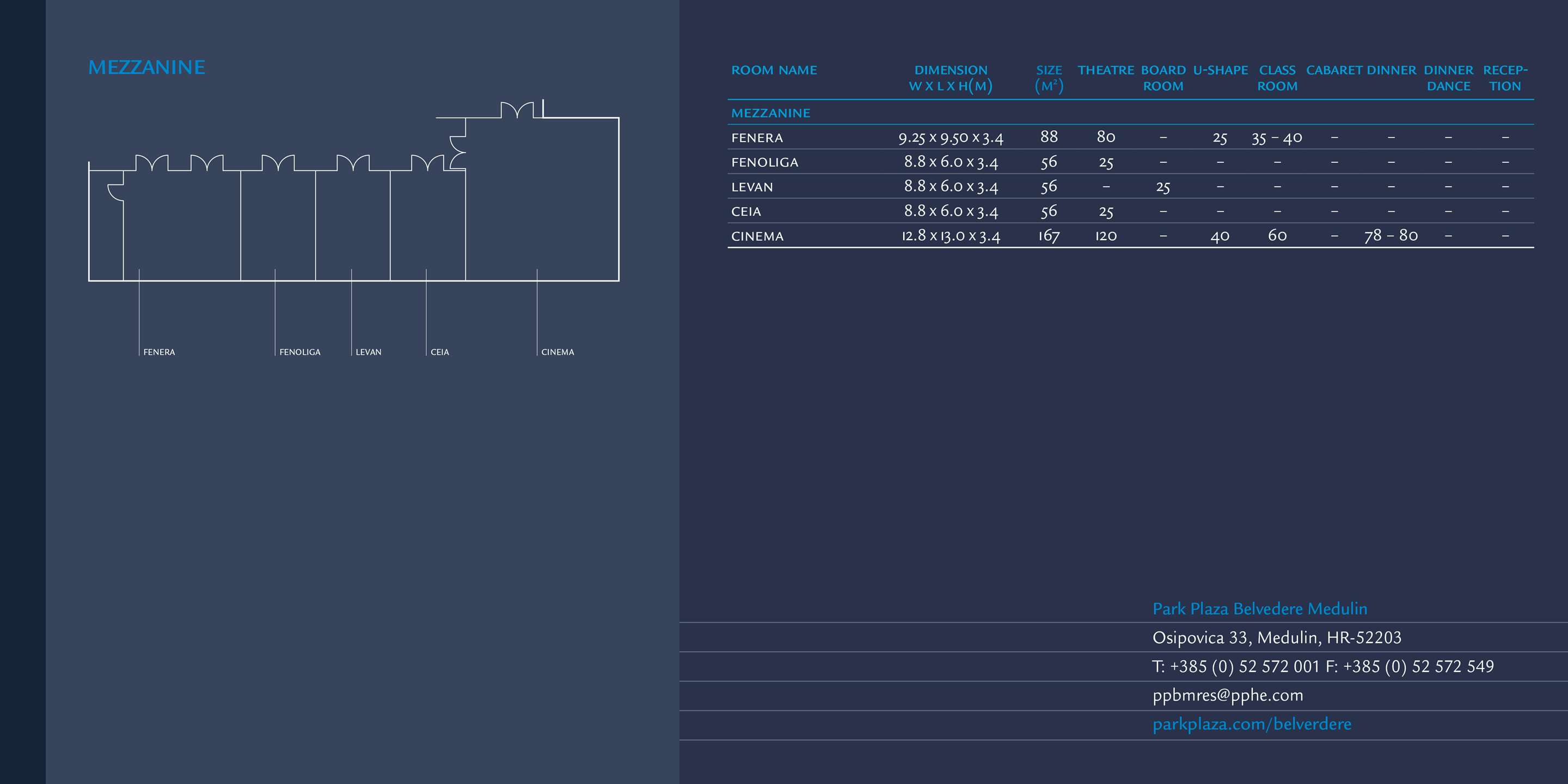Image resolution: width=1568 pixels, height=784 pixels.
Task: Click Cinema dinner value '78 – 80'
Action: point(1391,236)
